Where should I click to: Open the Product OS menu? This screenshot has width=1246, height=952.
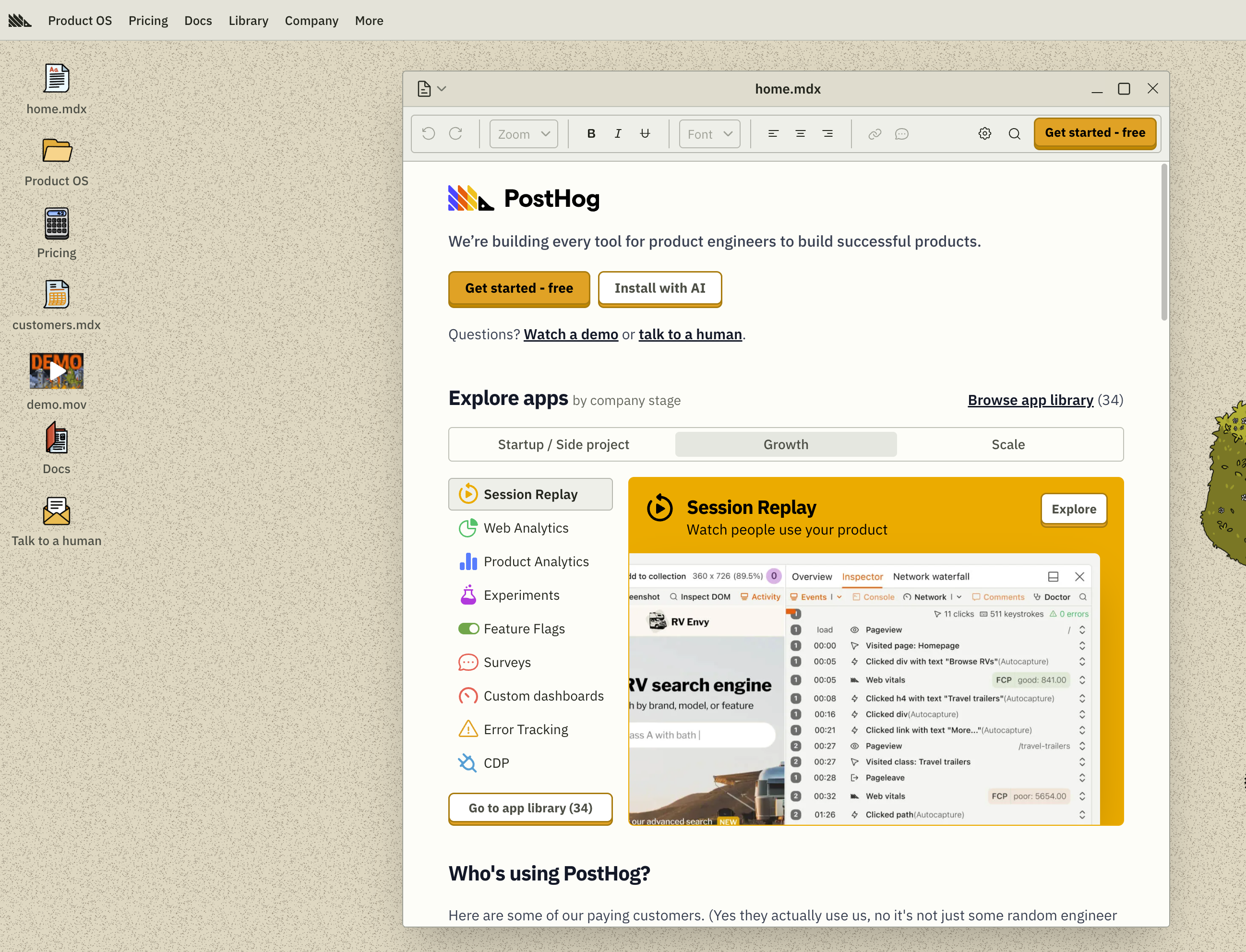click(x=80, y=21)
